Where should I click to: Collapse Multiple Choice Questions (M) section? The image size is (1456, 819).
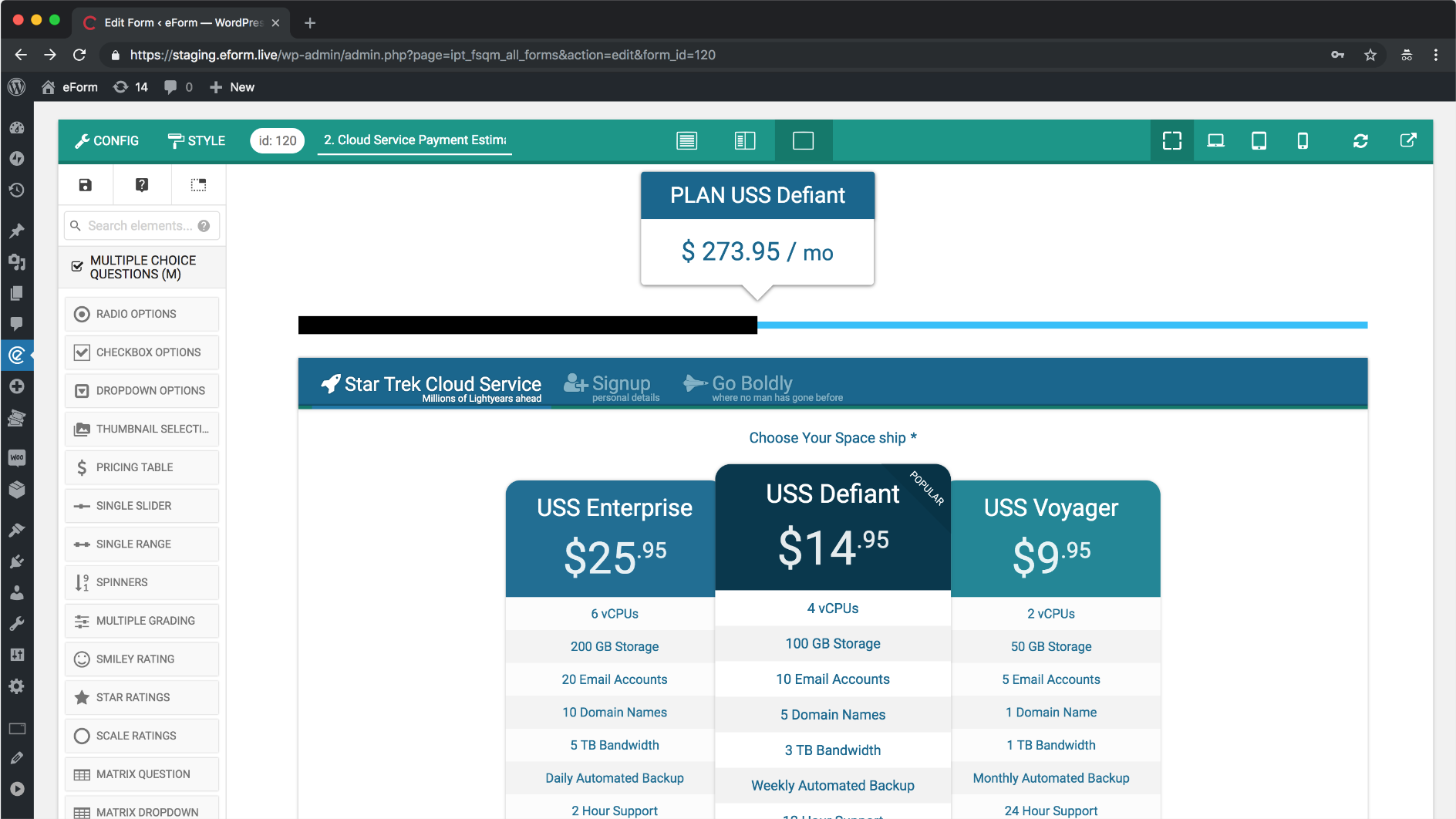point(142,267)
